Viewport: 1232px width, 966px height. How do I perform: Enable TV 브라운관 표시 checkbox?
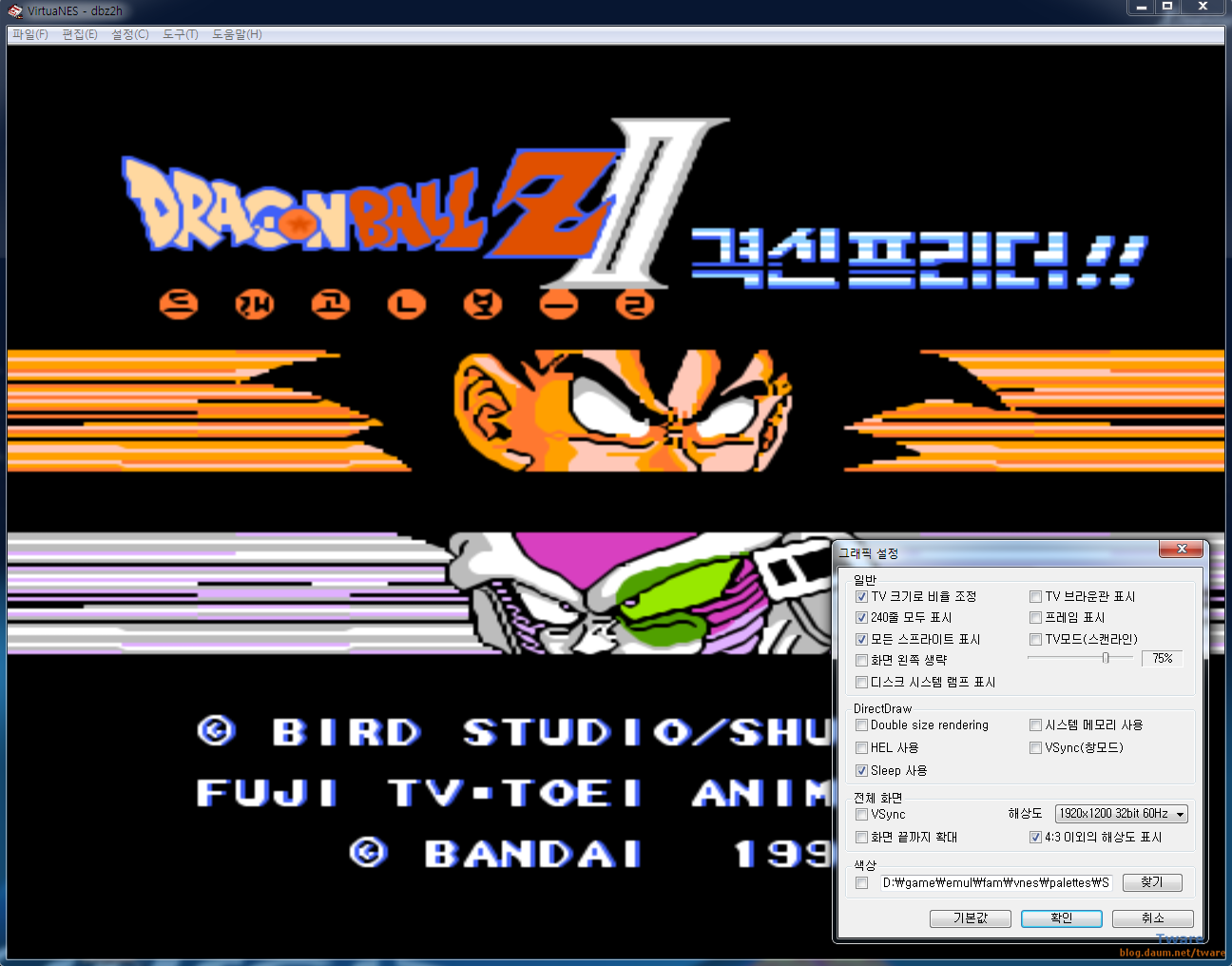point(1035,597)
